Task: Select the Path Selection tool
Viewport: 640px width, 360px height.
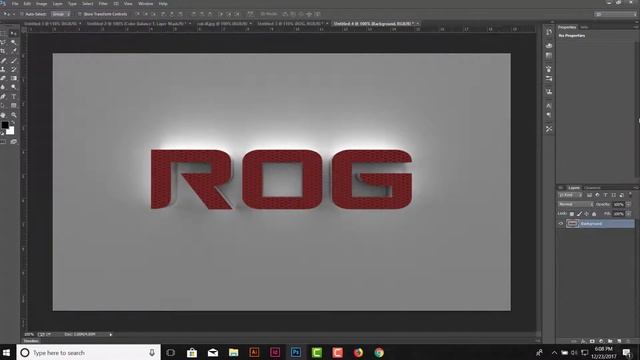Action: [3, 105]
